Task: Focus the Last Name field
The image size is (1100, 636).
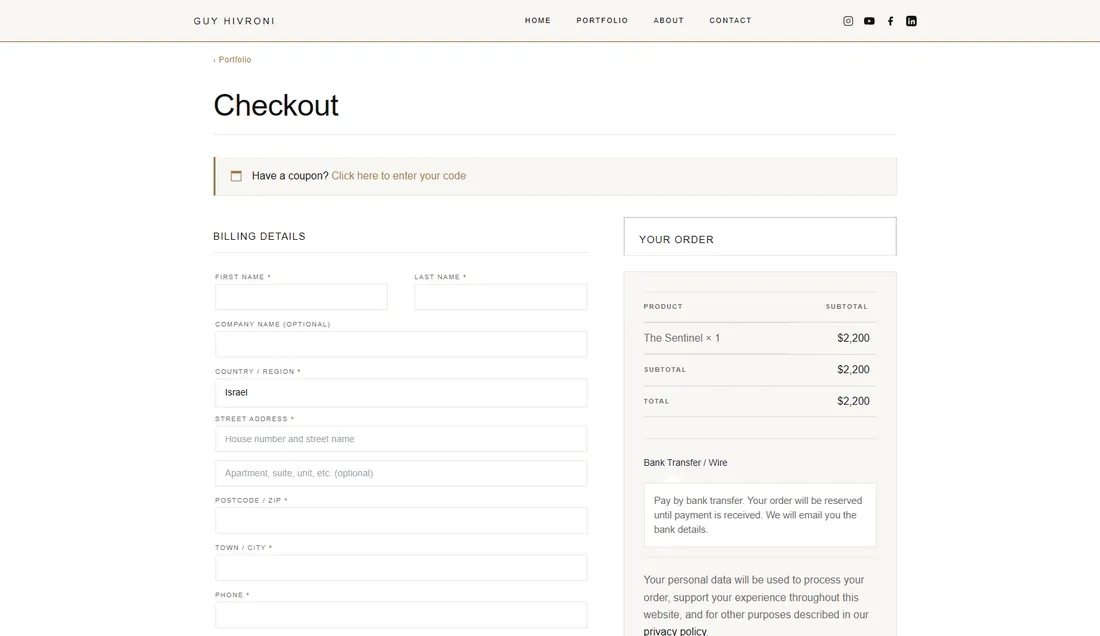Action: (x=501, y=297)
